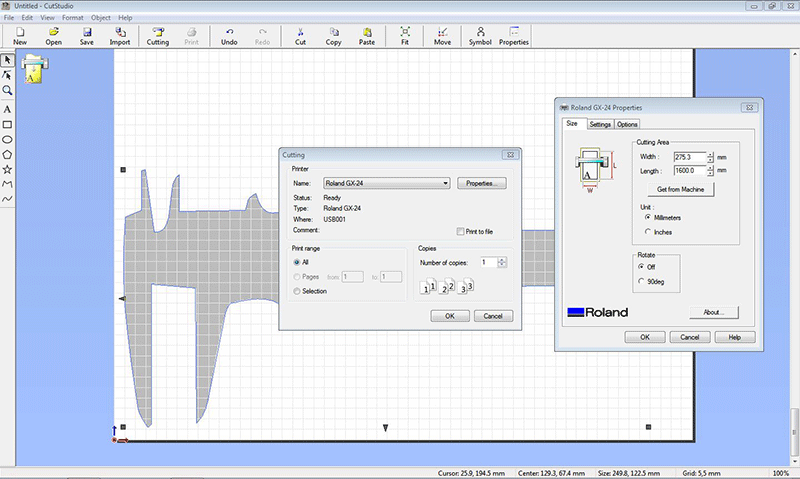
Task: Click the Number of copies field
Action: click(x=489, y=262)
